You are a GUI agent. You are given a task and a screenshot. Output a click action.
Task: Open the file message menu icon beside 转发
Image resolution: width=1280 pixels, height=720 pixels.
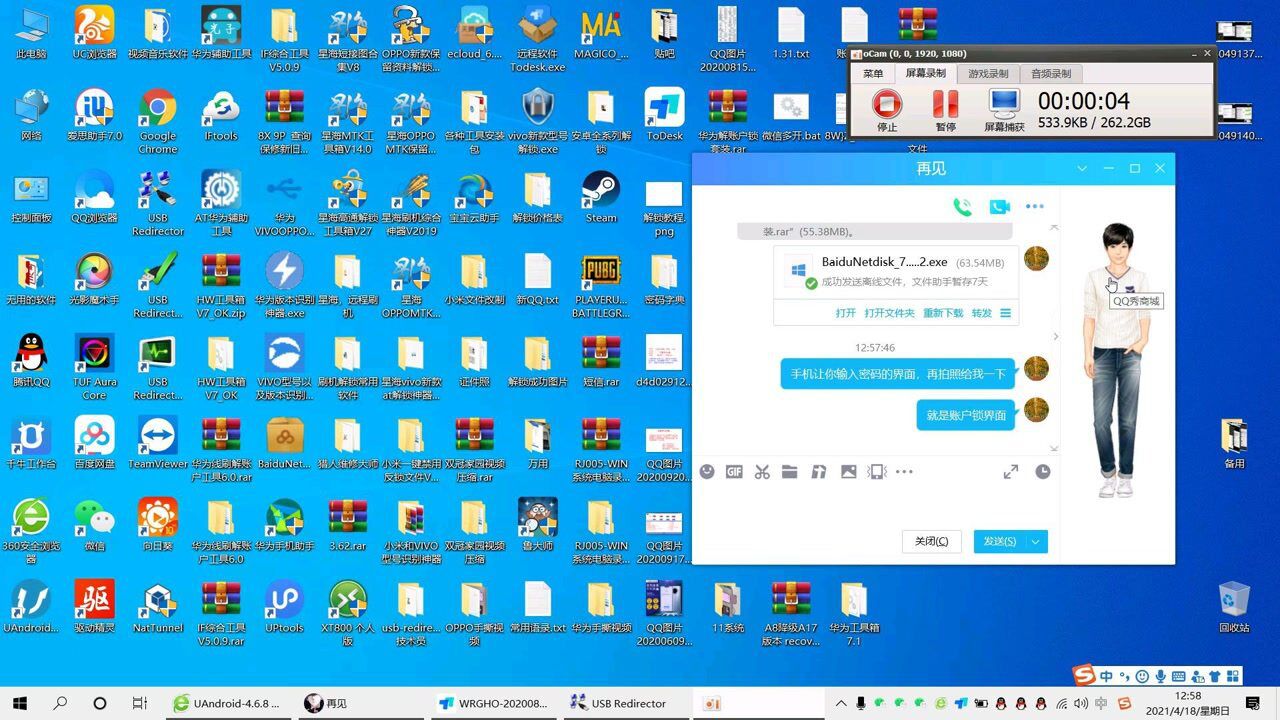[x=1005, y=313]
